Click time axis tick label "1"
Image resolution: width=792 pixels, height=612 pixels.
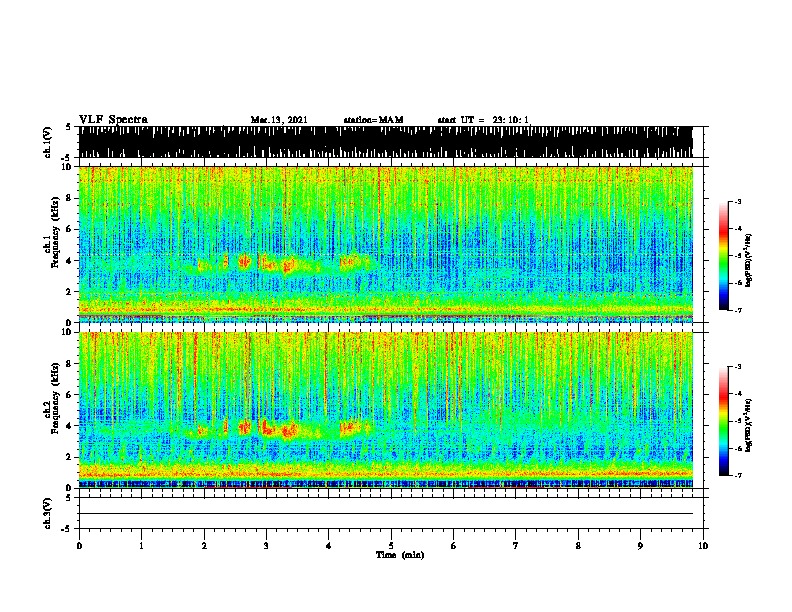click(x=141, y=546)
